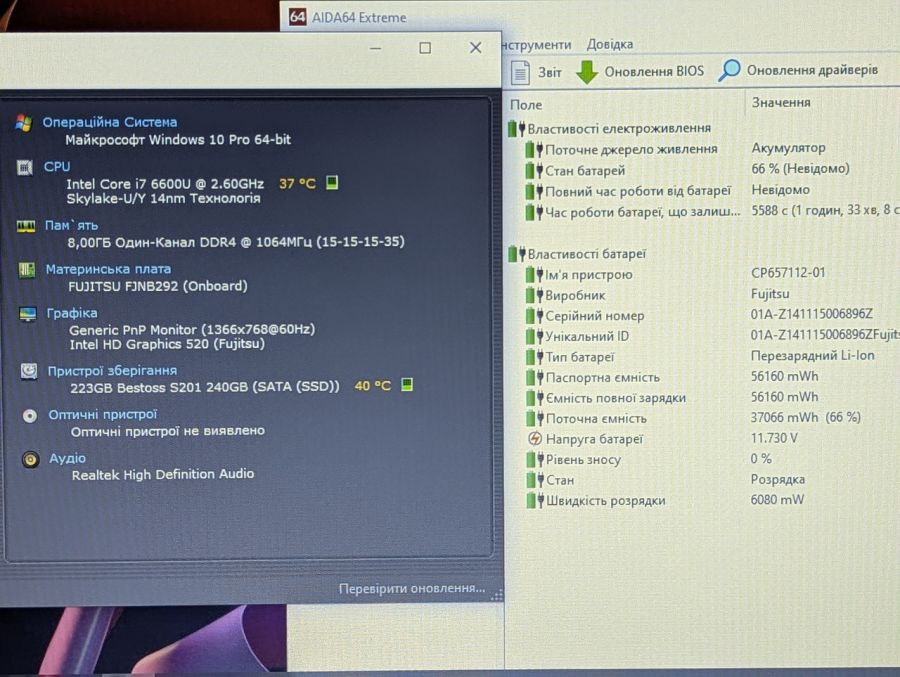
Task: Click the motherboard icon beside Материнська плата
Action: 26,269
